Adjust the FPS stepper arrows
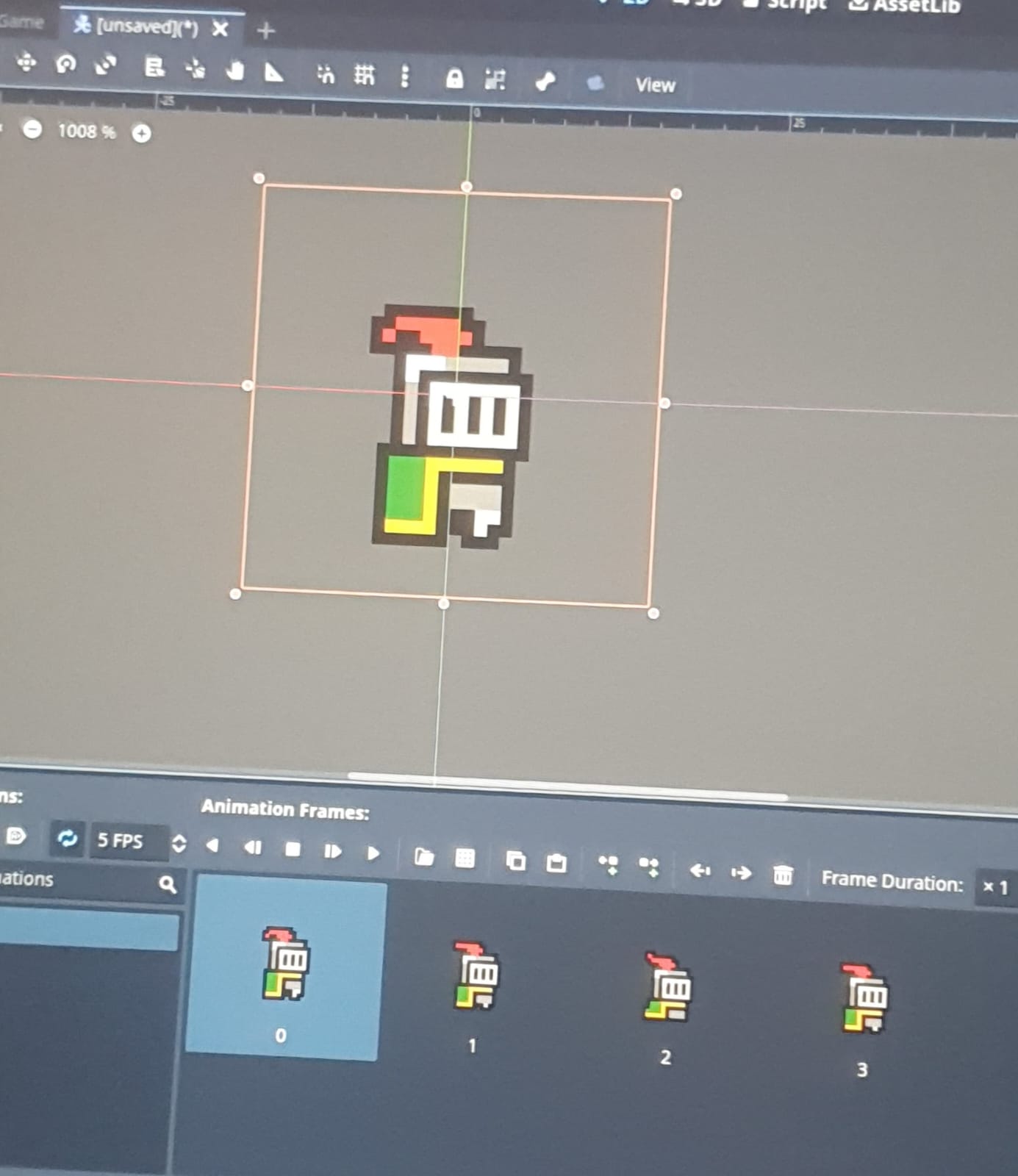The image size is (1018, 1176). click(179, 844)
